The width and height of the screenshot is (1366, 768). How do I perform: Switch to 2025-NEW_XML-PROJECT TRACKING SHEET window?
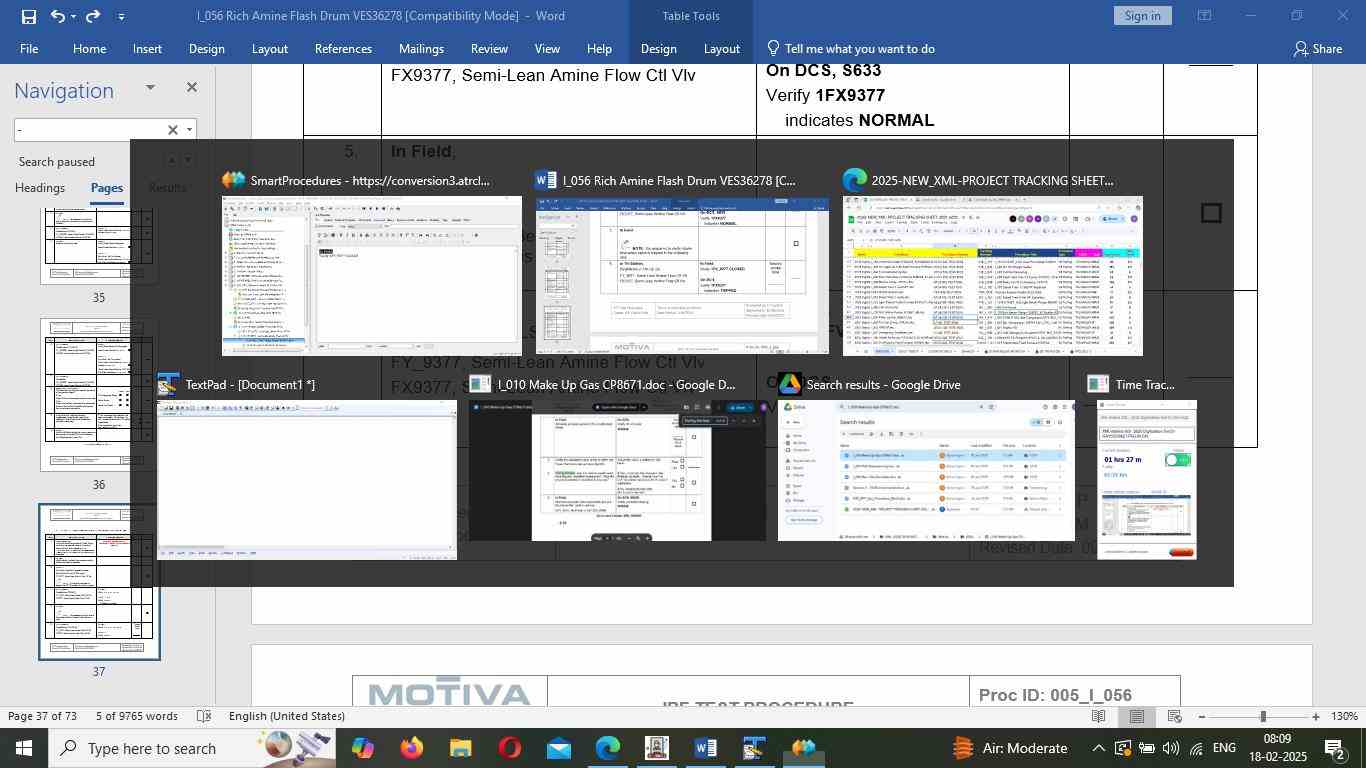(x=992, y=275)
